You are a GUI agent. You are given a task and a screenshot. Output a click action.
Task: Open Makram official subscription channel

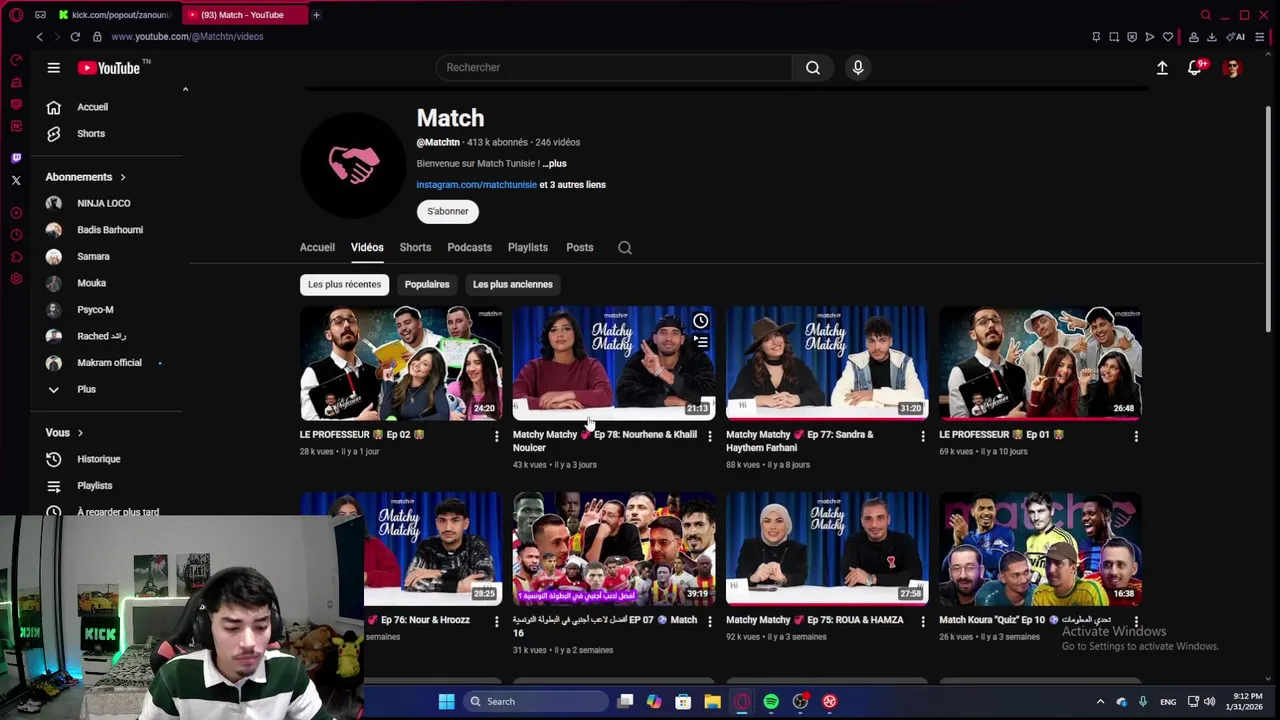[107, 363]
